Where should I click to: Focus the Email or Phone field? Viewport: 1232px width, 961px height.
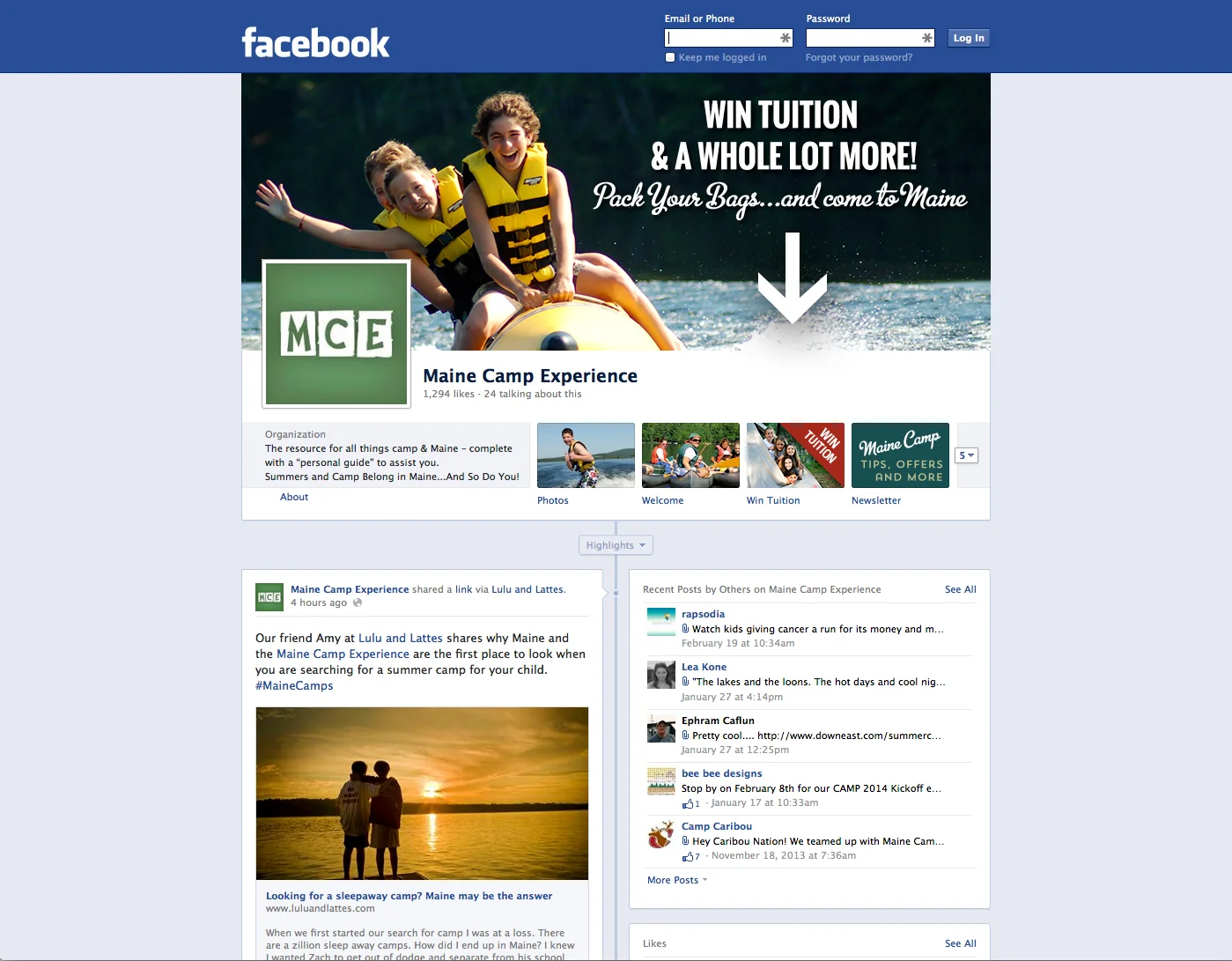pos(728,38)
